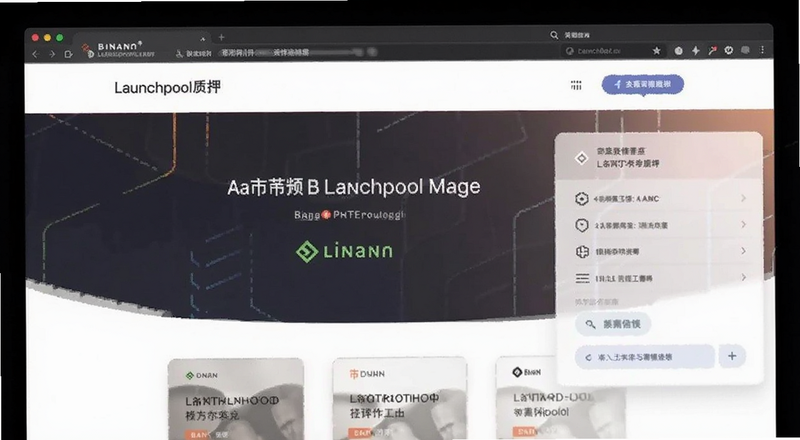Expand the list row chevron
The width and height of the screenshot is (800, 440).
[743, 277]
